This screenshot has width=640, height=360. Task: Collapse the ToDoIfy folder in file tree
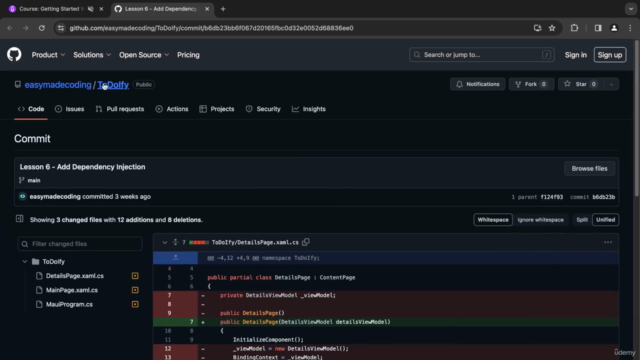24,261
